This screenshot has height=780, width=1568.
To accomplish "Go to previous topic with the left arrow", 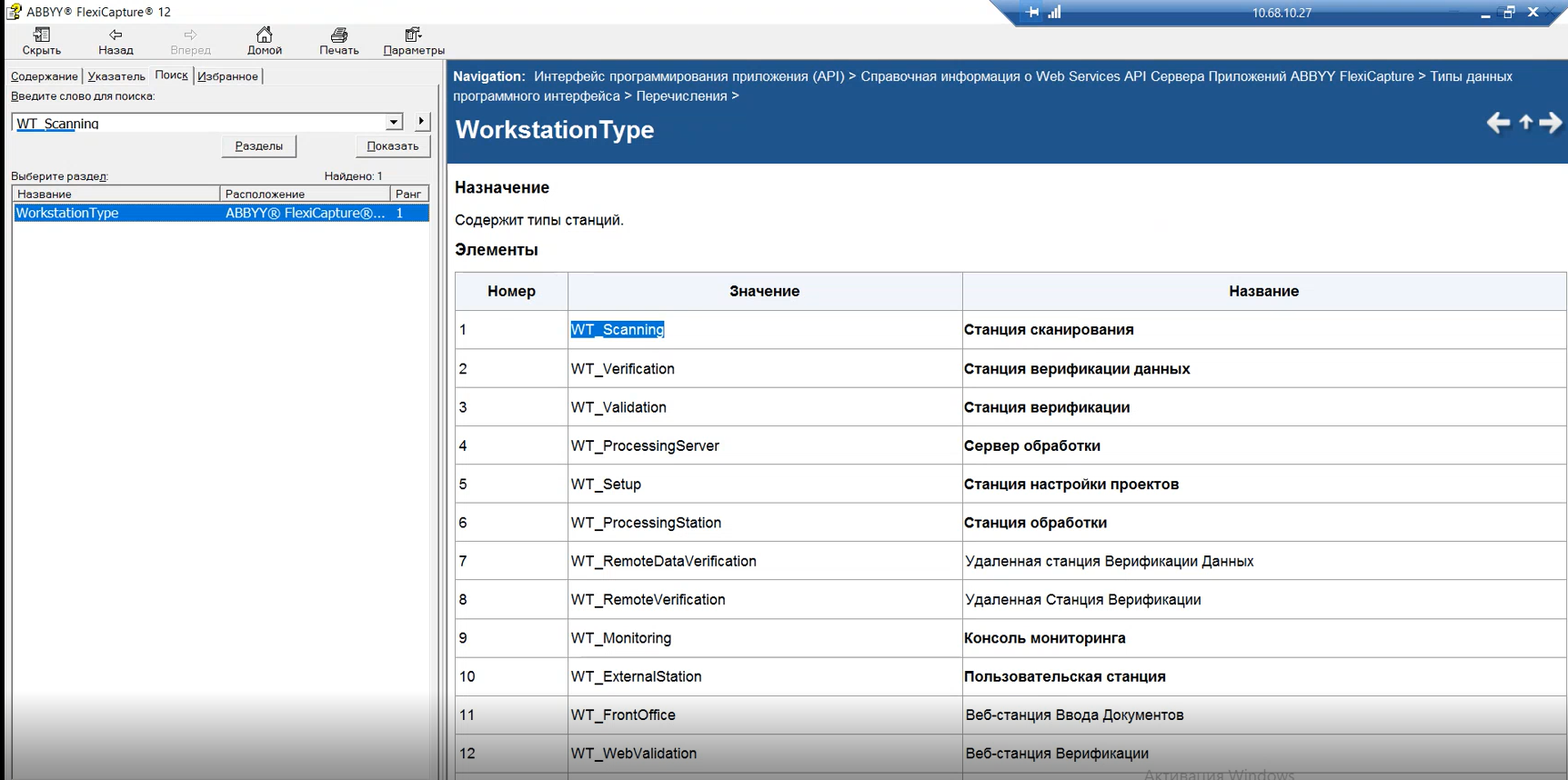I will coord(1498,123).
